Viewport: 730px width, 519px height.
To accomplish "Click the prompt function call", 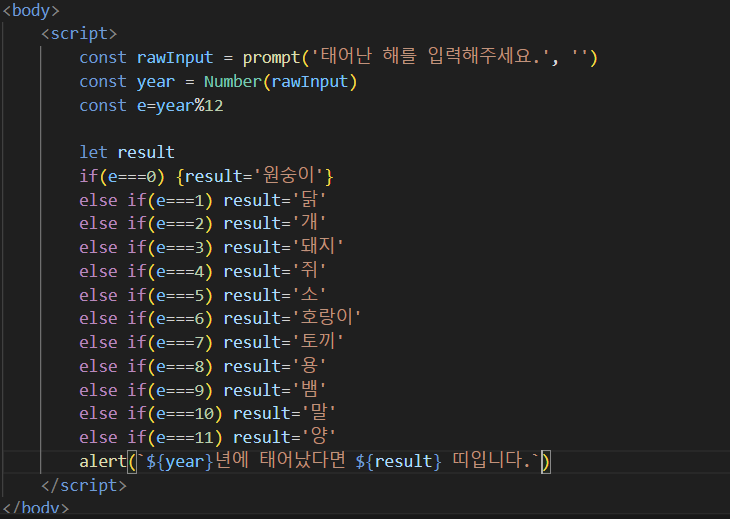I will 271,58.
